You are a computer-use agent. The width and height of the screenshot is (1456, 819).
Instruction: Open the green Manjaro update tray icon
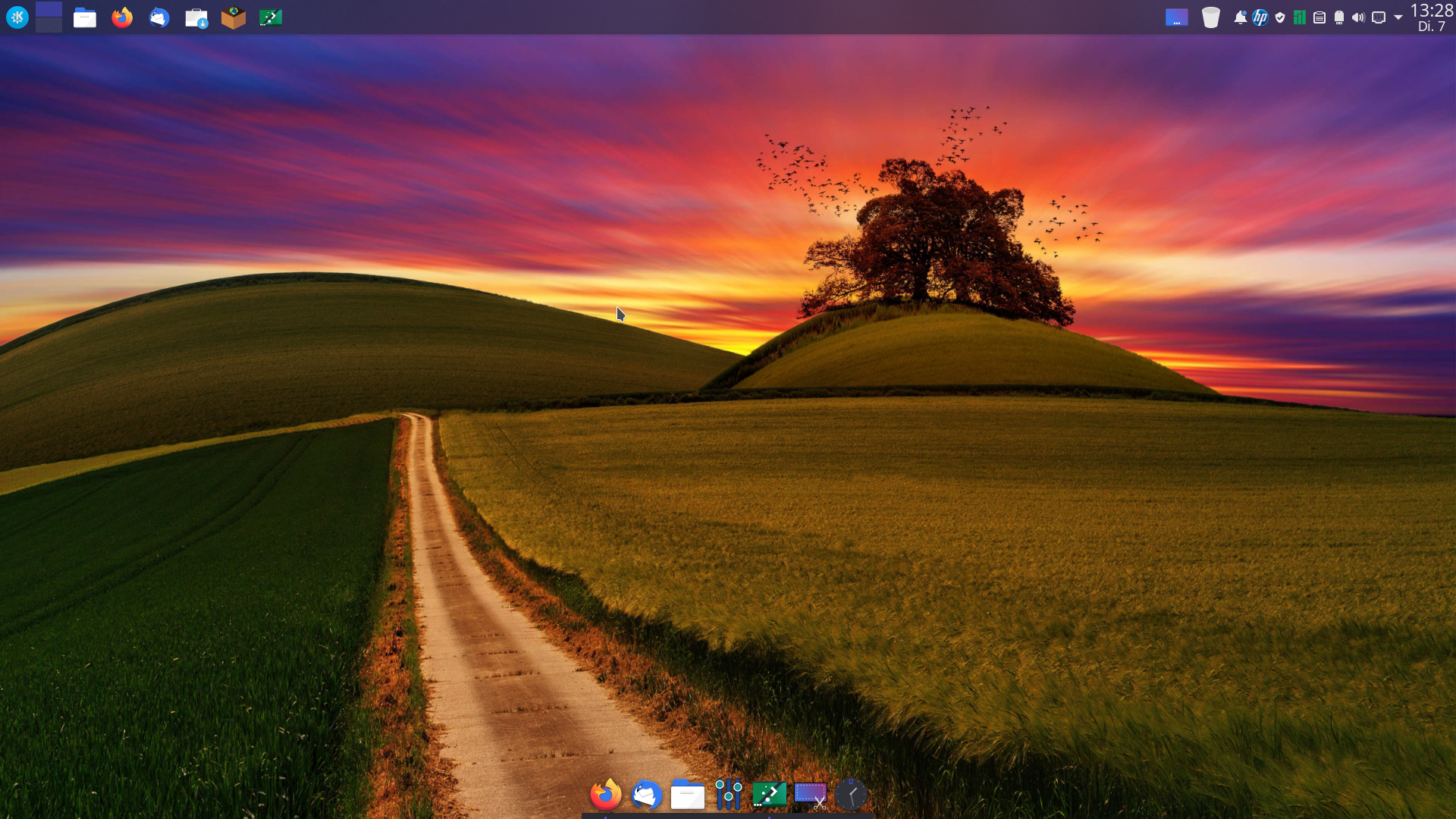(1300, 17)
